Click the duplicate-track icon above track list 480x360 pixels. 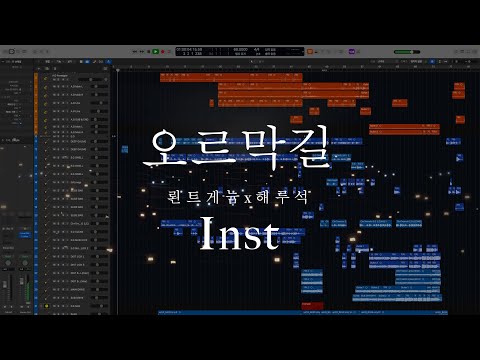coord(47,68)
